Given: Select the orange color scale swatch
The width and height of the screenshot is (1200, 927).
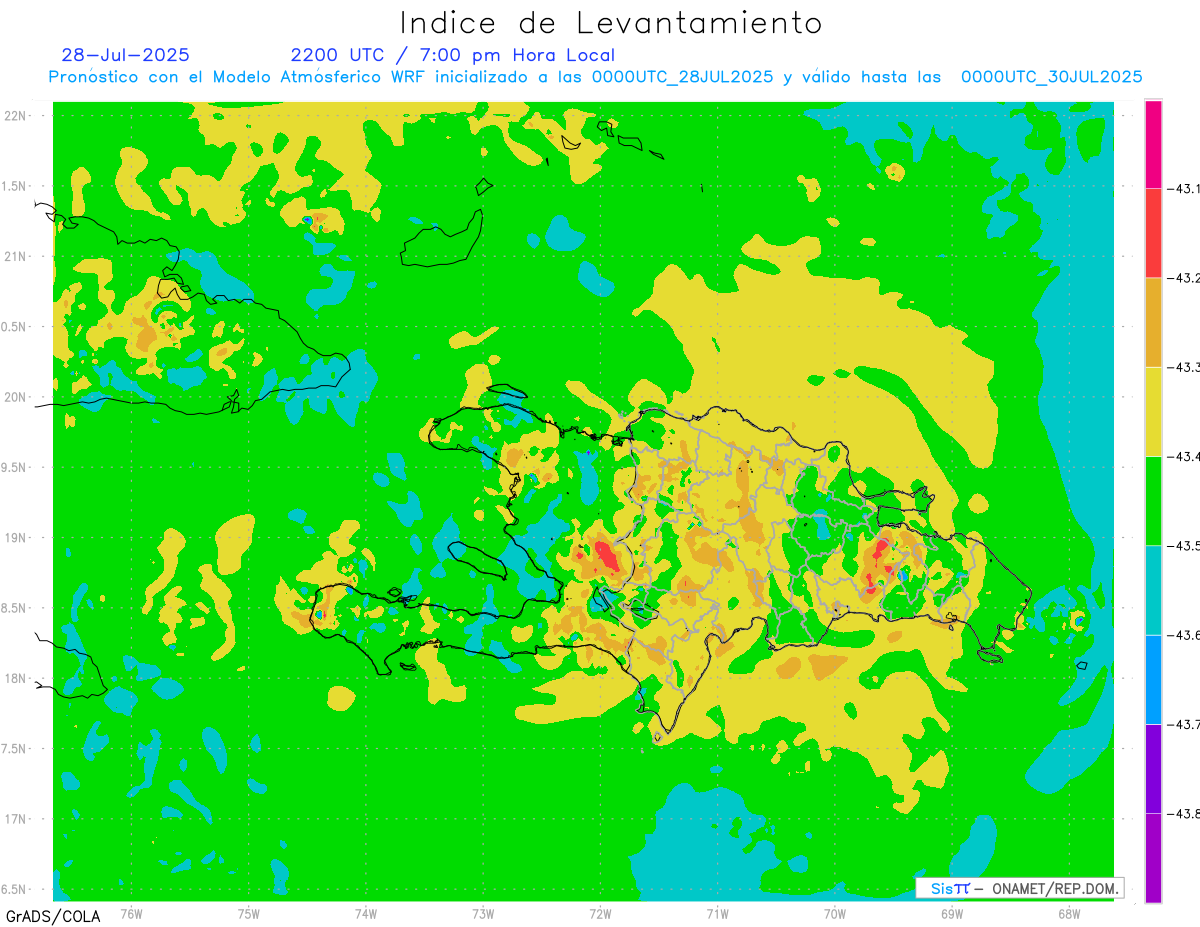Looking at the screenshot, I should pyautogui.click(x=1153, y=322).
